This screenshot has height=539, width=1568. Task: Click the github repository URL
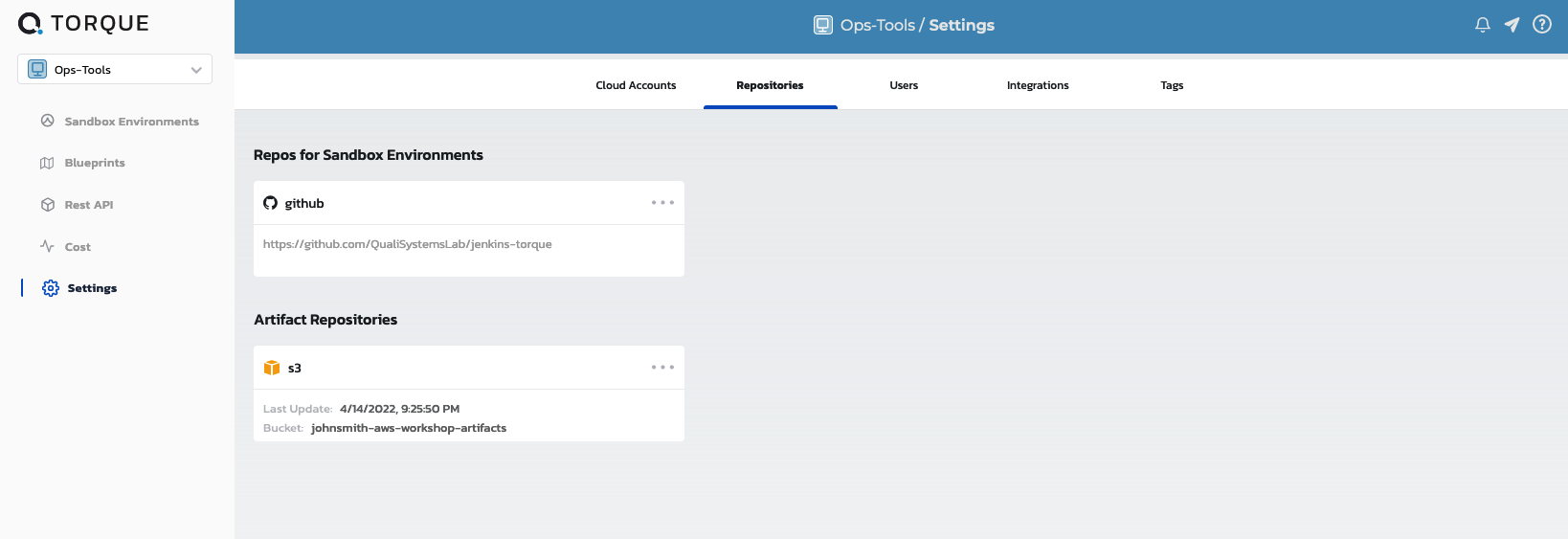click(x=408, y=244)
